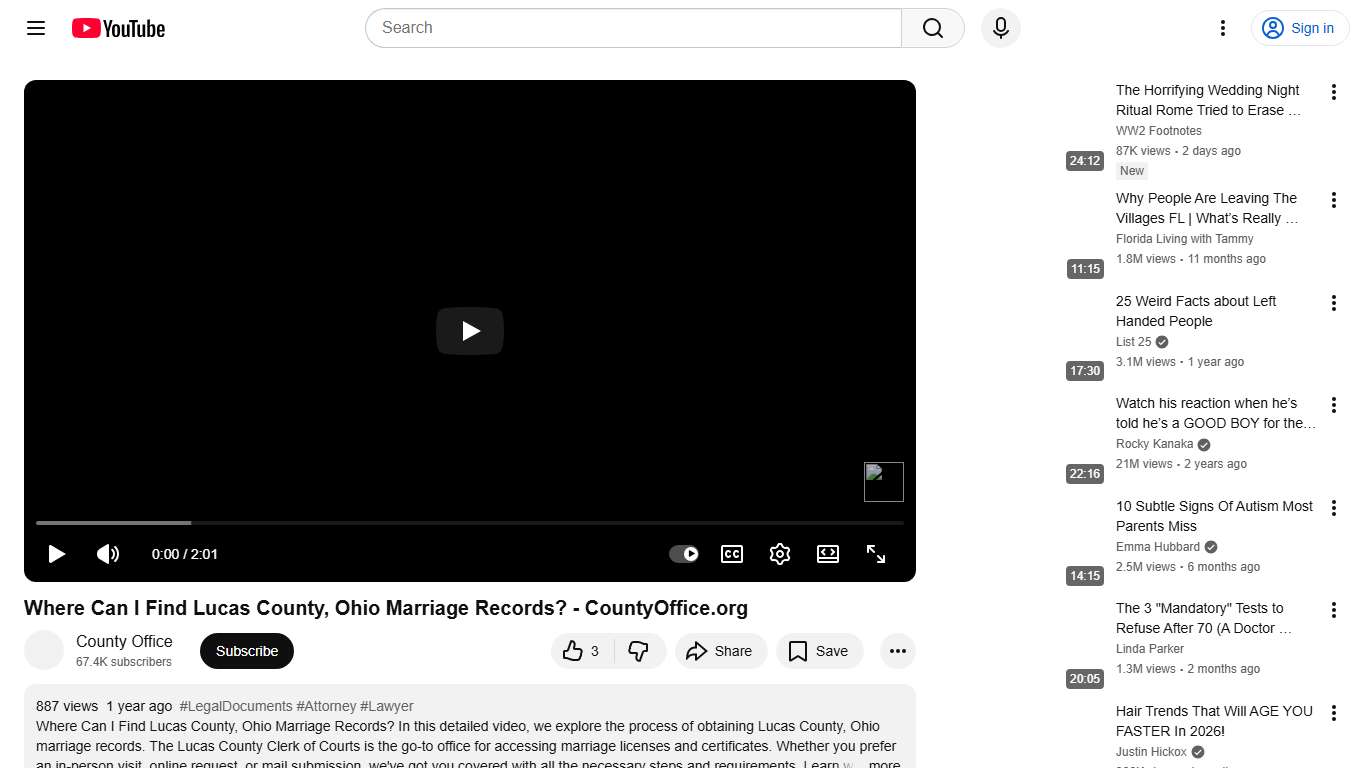Screen dimensions: 1366x768
Task: Click the YouTube logo
Action: [118, 28]
